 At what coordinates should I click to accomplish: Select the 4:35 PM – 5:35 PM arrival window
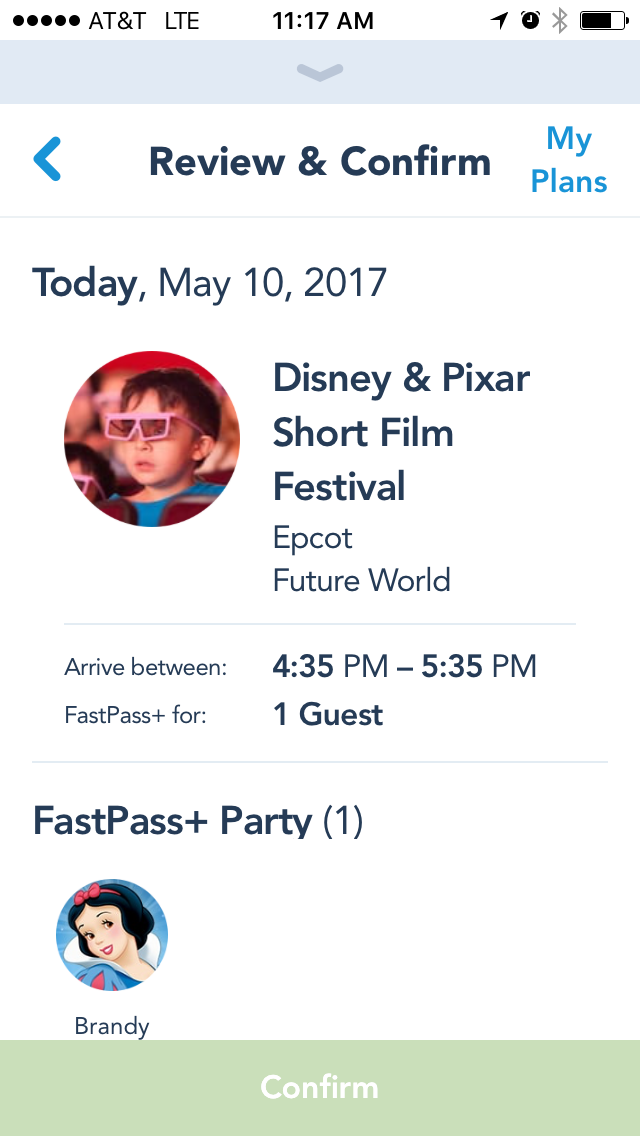404,667
